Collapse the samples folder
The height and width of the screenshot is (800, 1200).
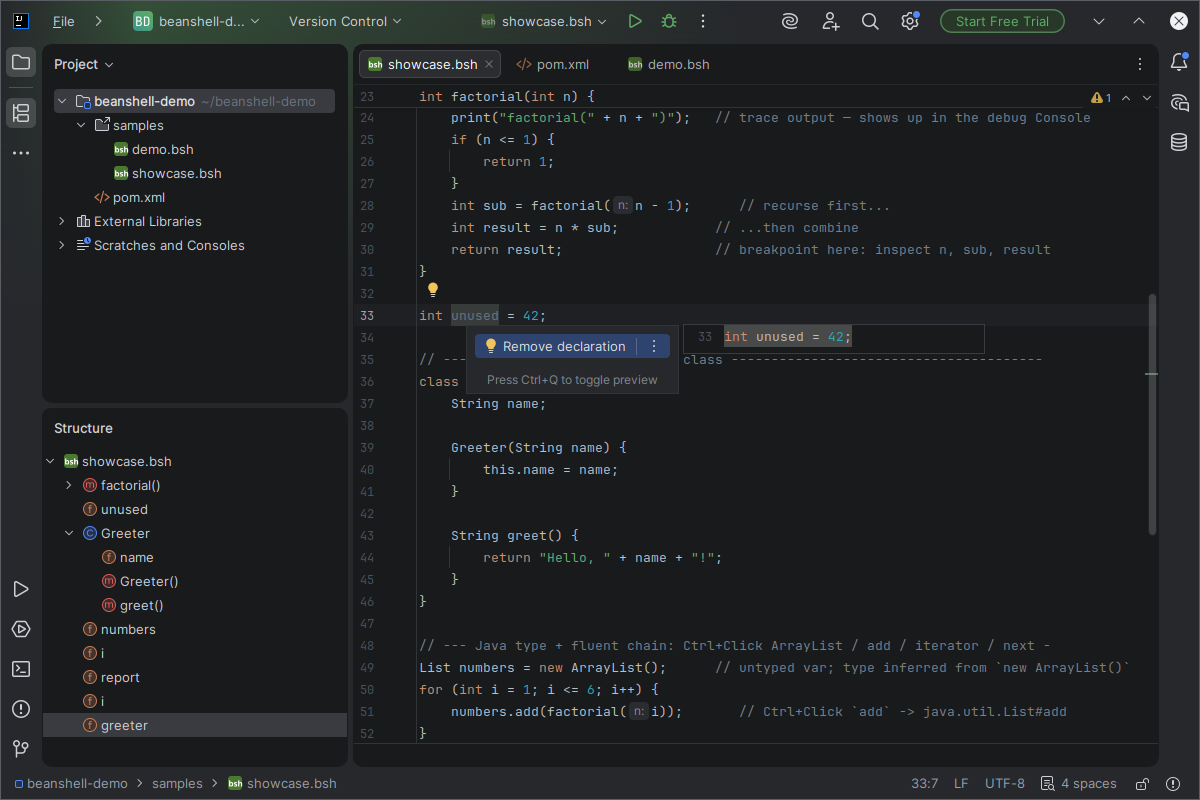point(81,125)
